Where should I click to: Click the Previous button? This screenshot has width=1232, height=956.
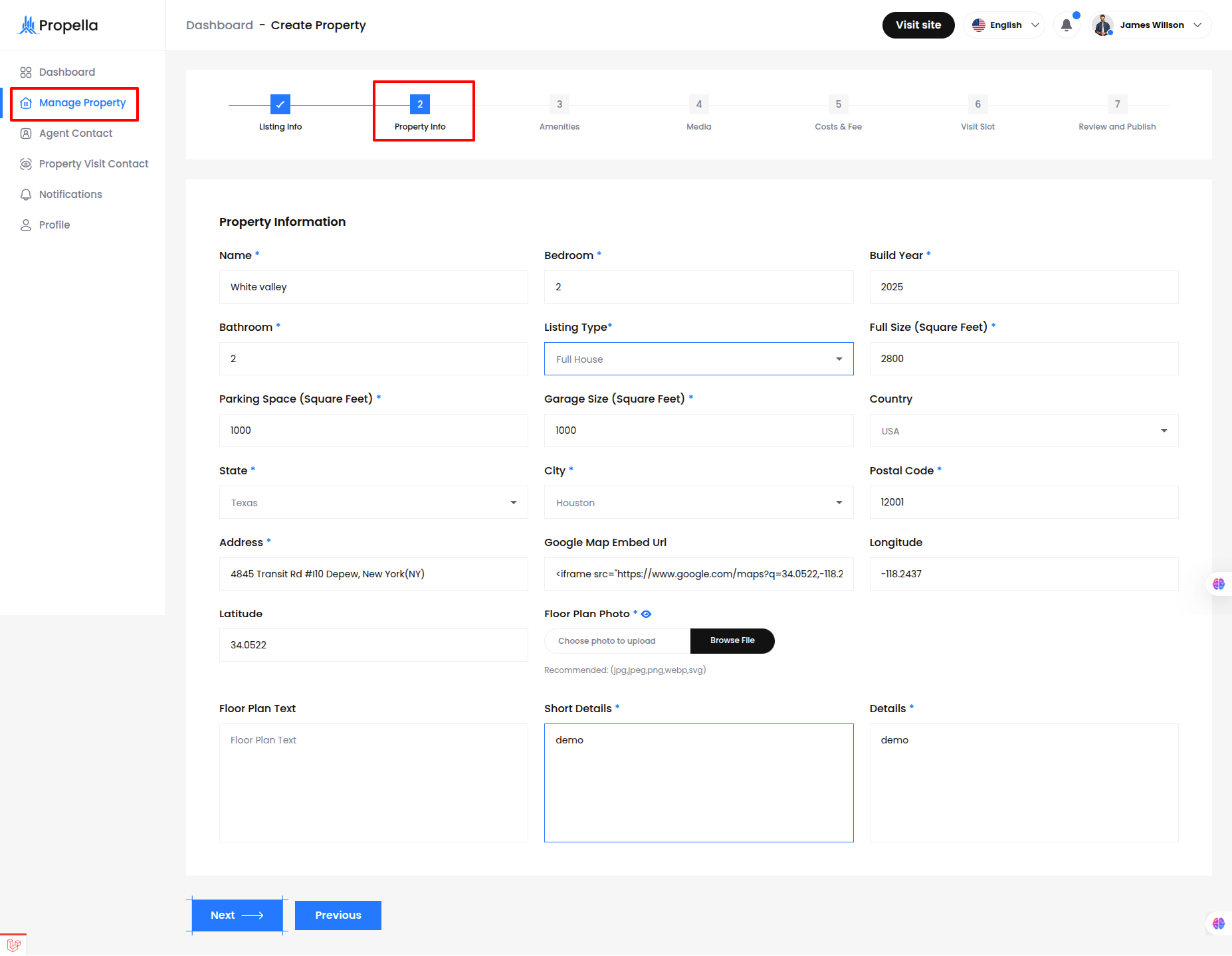tap(338, 915)
